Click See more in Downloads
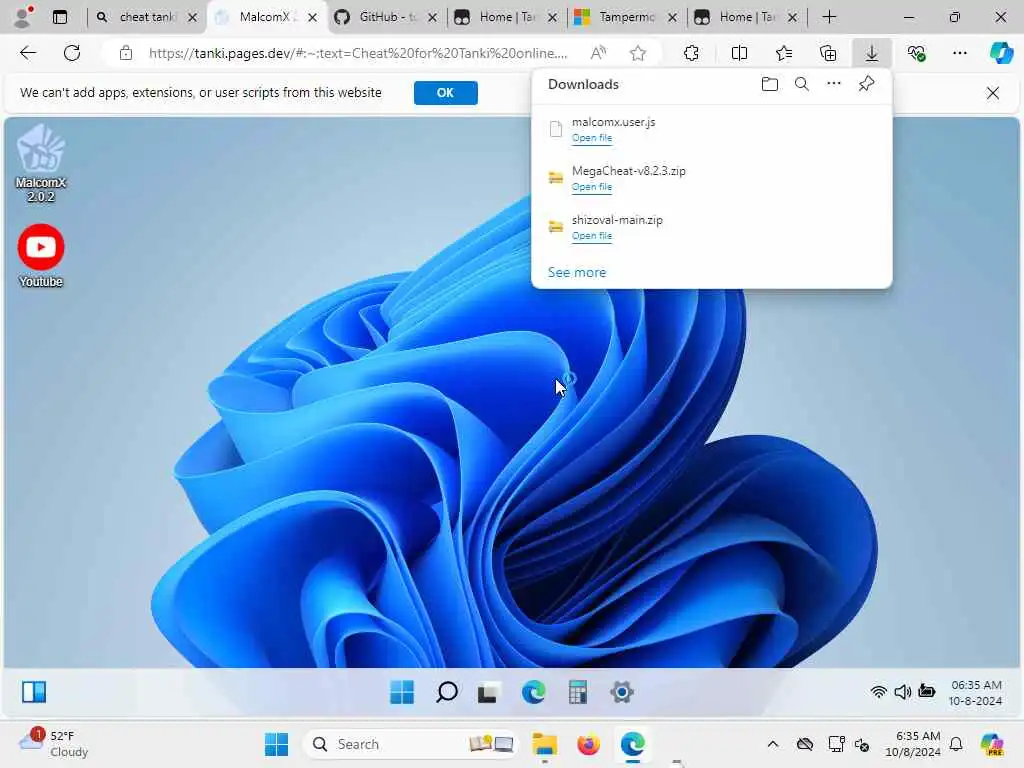The width and height of the screenshot is (1024, 768). coord(577,272)
